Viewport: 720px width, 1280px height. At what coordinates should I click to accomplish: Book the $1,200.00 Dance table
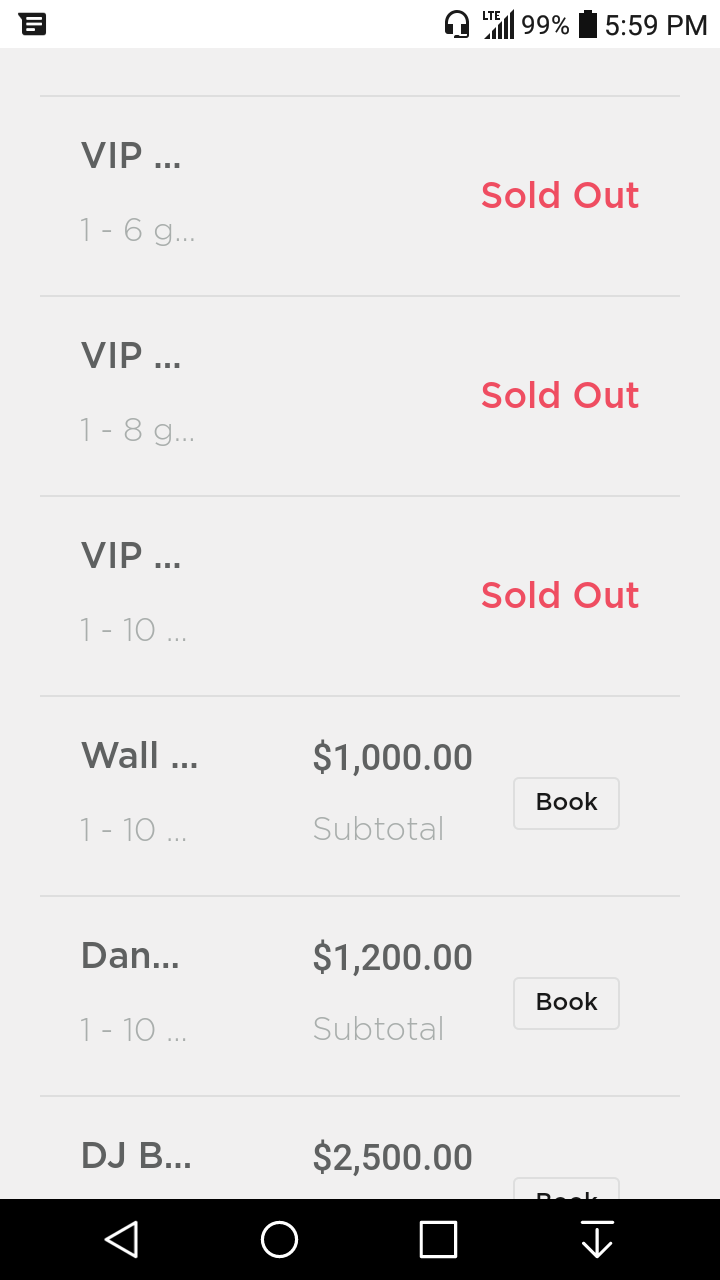point(566,1003)
